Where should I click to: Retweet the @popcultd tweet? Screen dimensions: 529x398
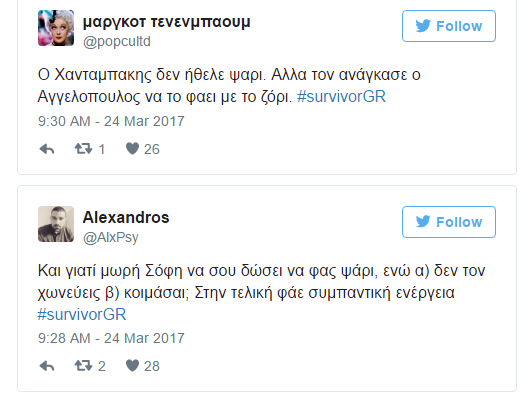click(83, 149)
